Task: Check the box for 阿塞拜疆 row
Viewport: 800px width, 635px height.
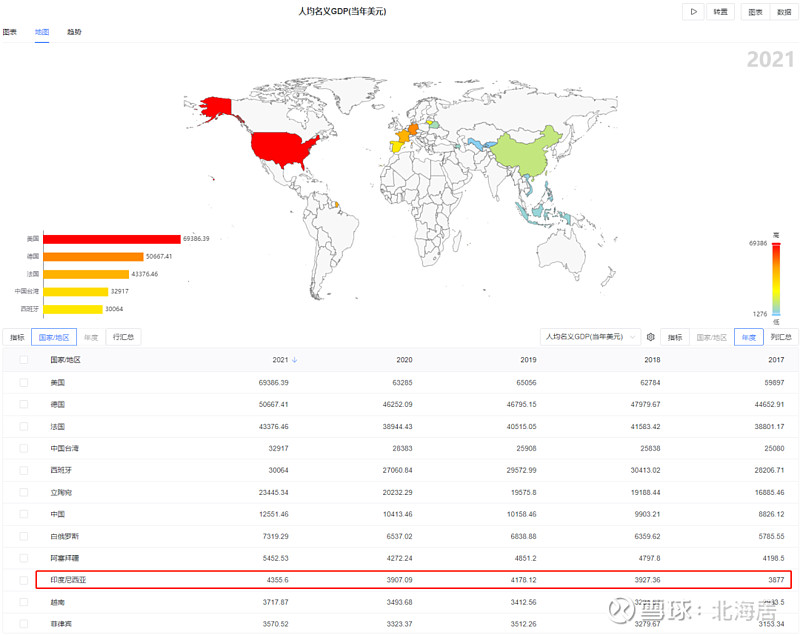Action: coord(23,558)
